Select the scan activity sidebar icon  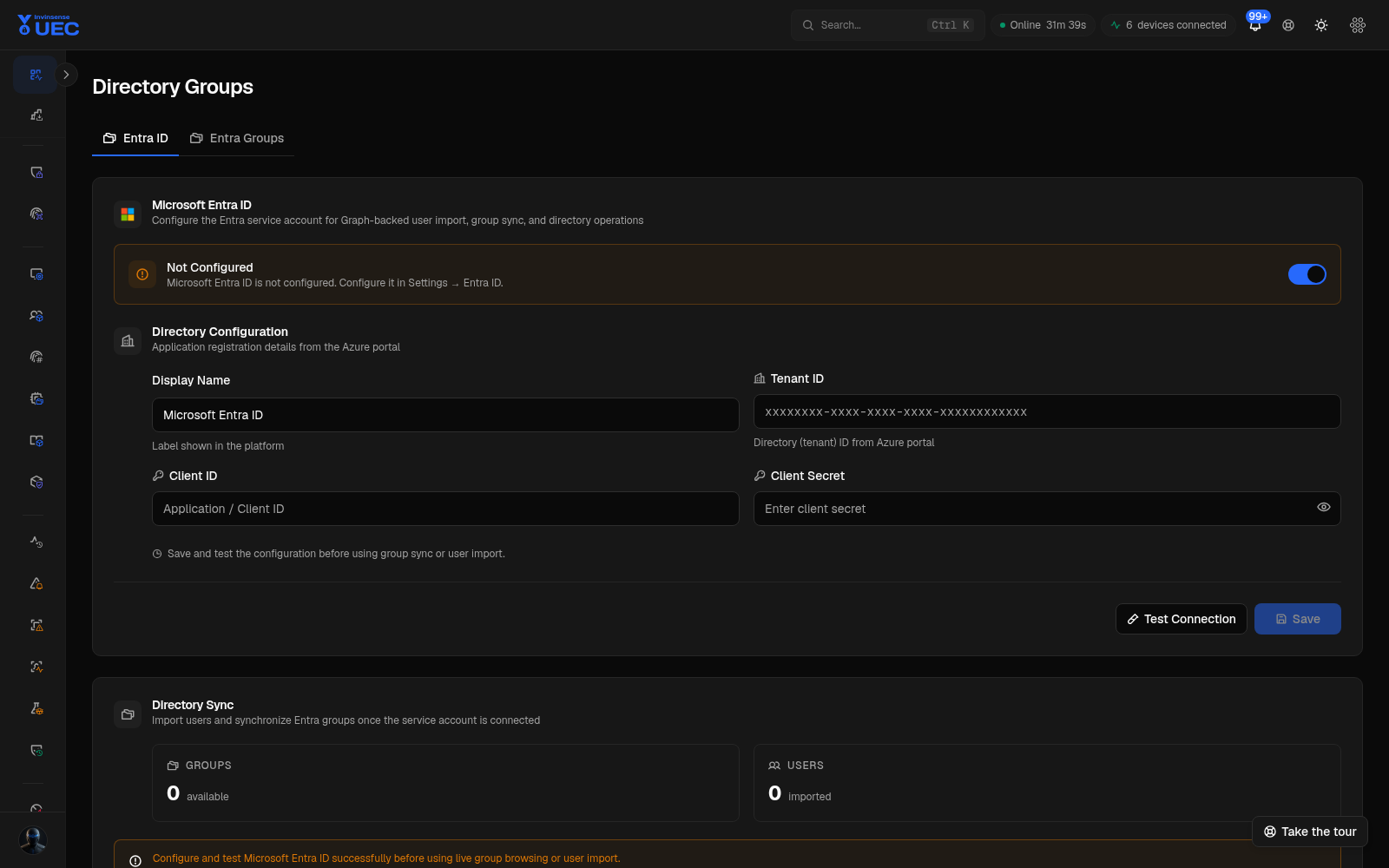click(x=36, y=667)
